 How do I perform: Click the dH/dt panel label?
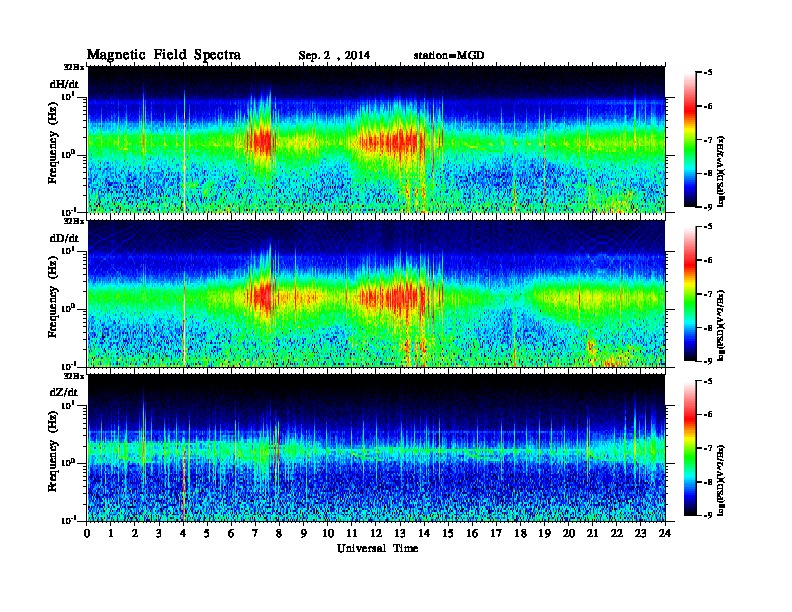pyautogui.click(x=64, y=84)
